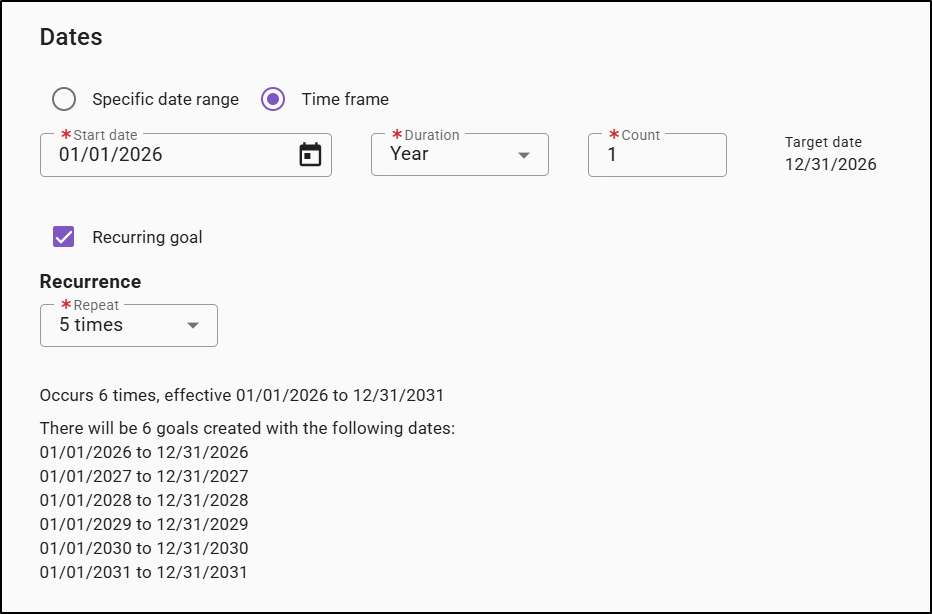Click the red asterisk beside Duration
The width and height of the screenshot is (932, 614).
[395, 134]
